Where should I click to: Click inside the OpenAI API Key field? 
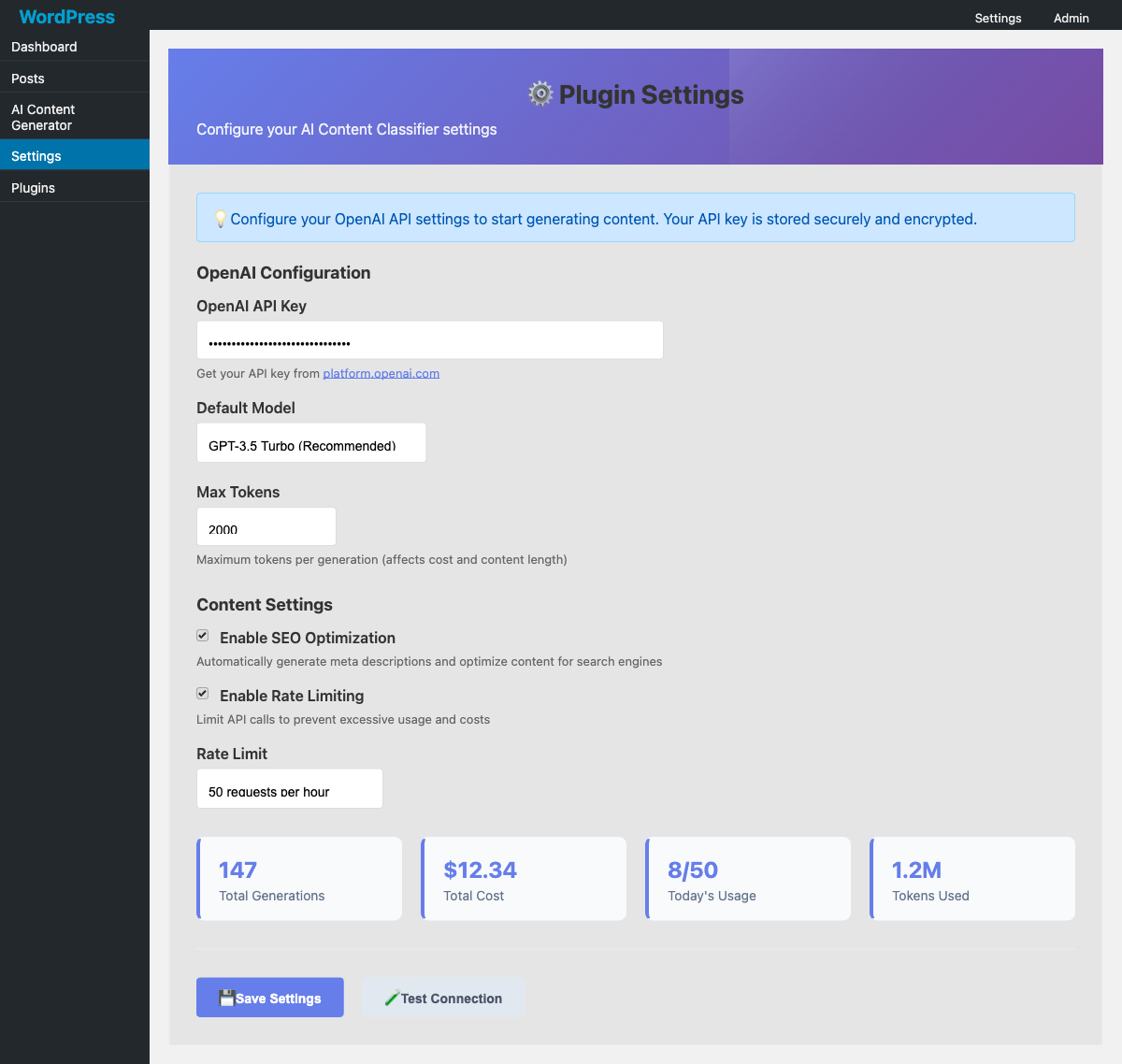(429, 339)
